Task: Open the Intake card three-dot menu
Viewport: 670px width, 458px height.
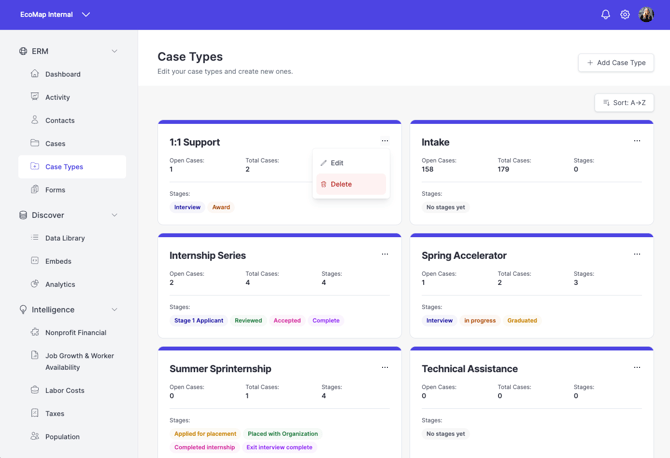Action: pyautogui.click(x=637, y=141)
